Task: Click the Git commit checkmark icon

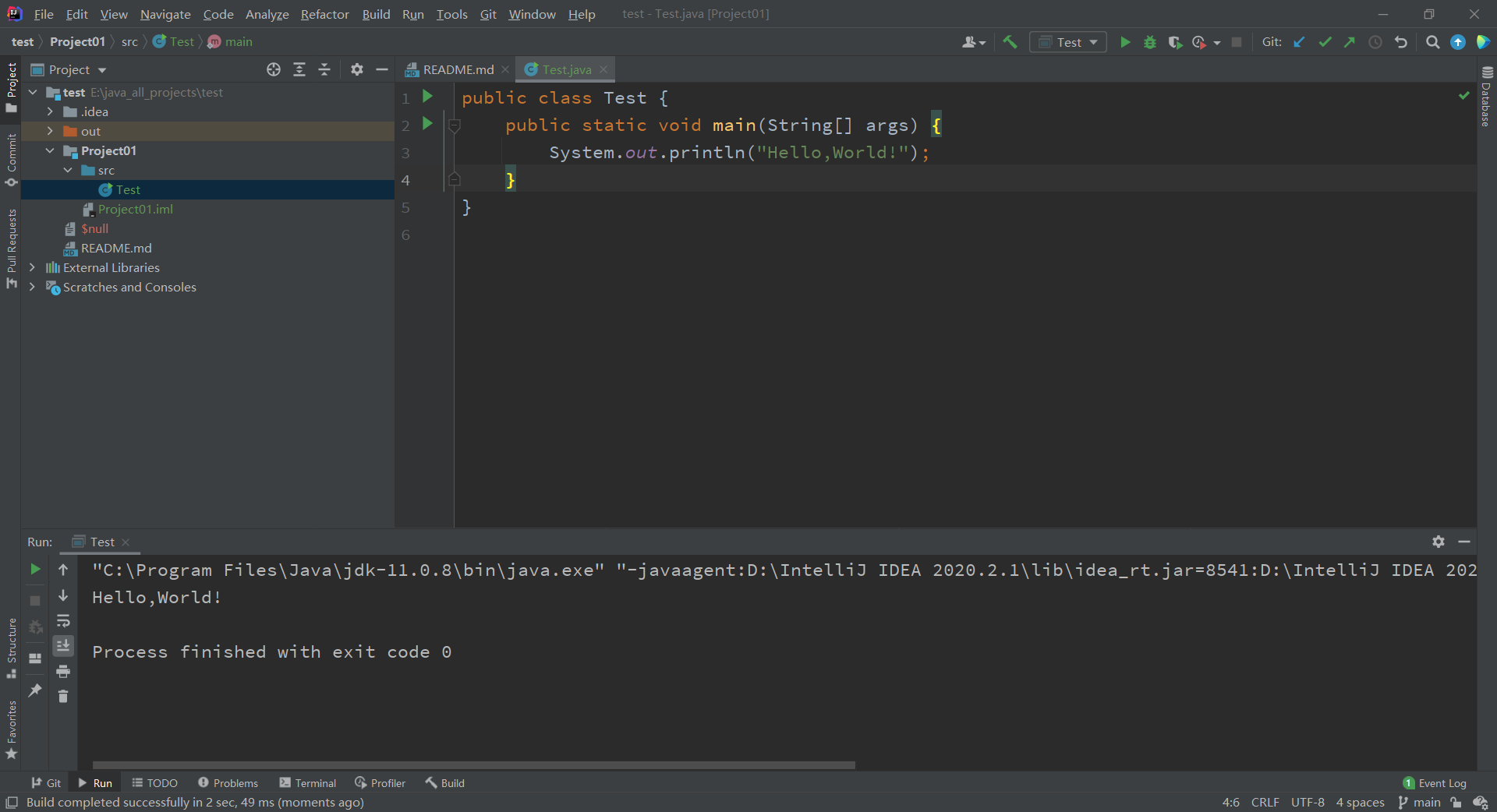Action: click(x=1325, y=42)
